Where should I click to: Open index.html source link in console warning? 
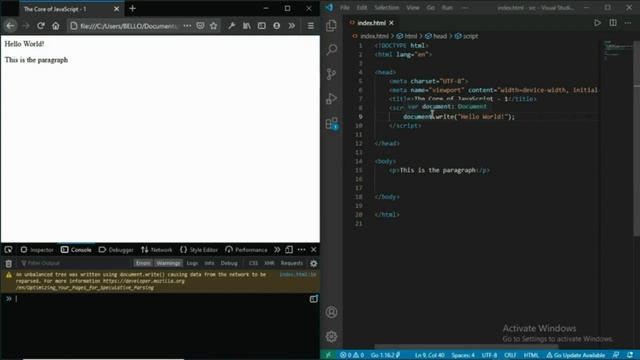298,275
